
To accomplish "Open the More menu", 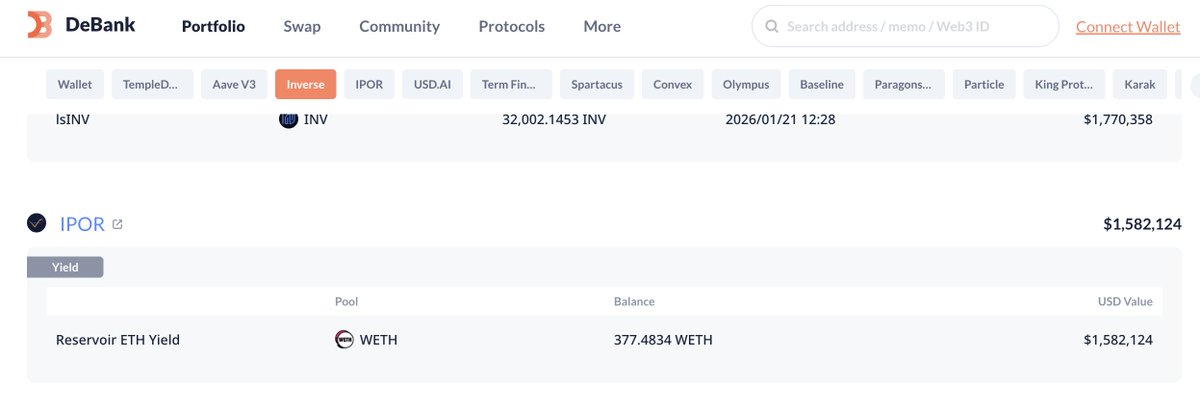I will coord(602,27).
